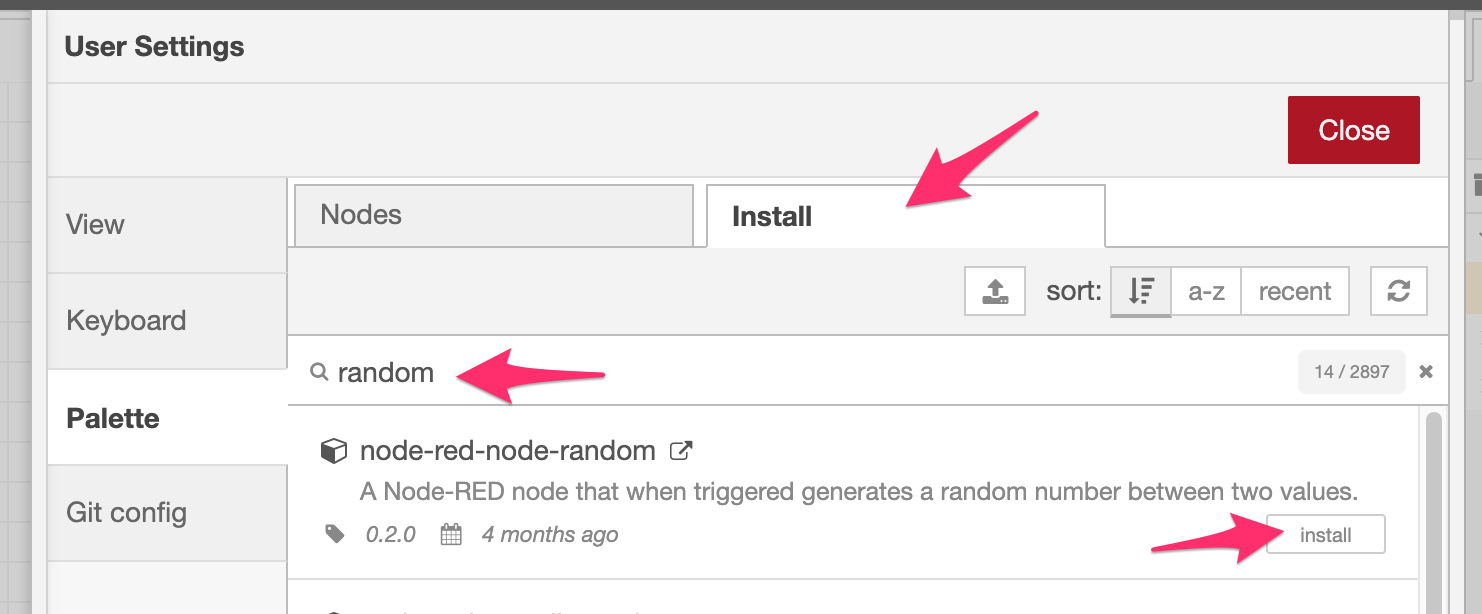Click the package cube icon for node-red-node-random

(x=333, y=451)
